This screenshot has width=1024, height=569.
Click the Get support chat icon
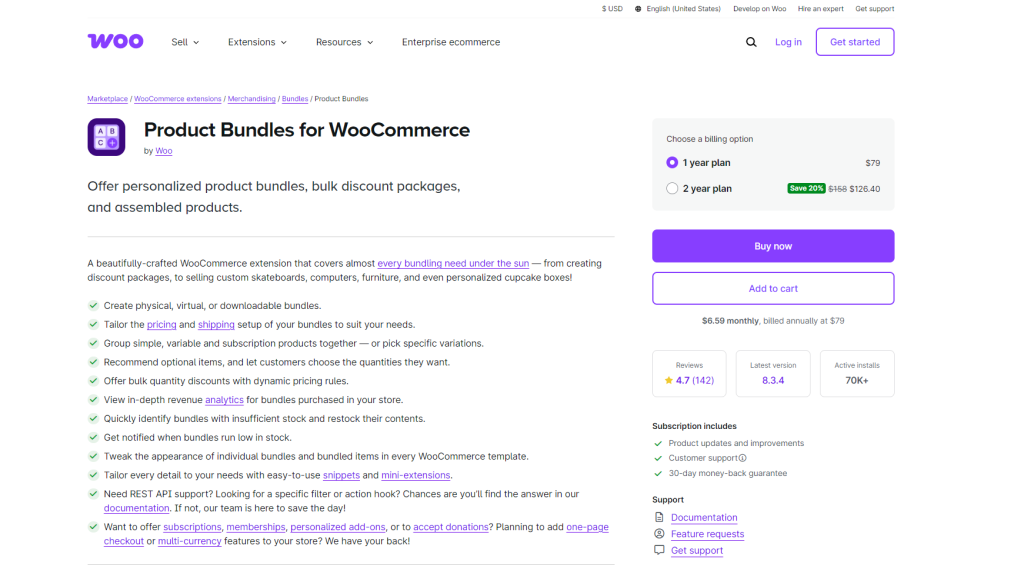pyautogui.click(x=659, y=550)
